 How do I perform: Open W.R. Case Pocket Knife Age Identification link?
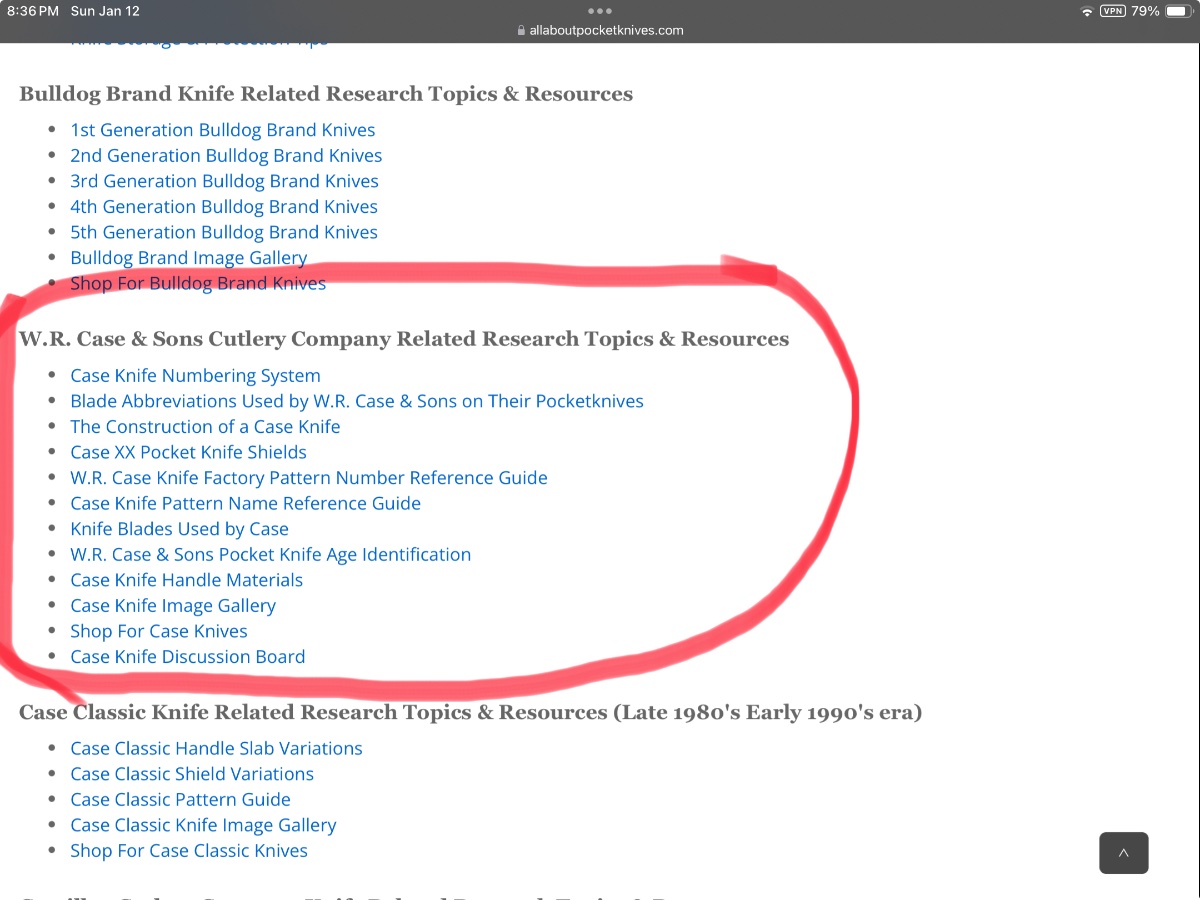(x=270, y=554)
